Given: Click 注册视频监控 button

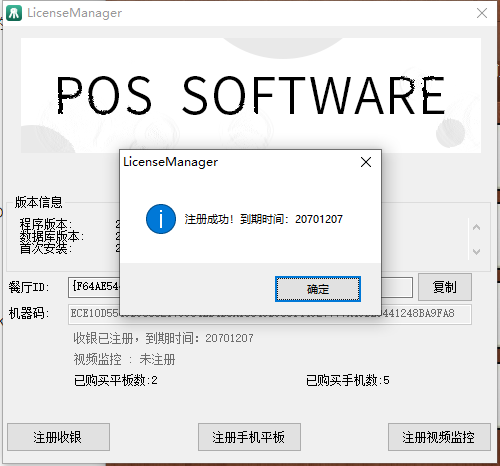Looking at the screenshot, I should pos(439,437).
